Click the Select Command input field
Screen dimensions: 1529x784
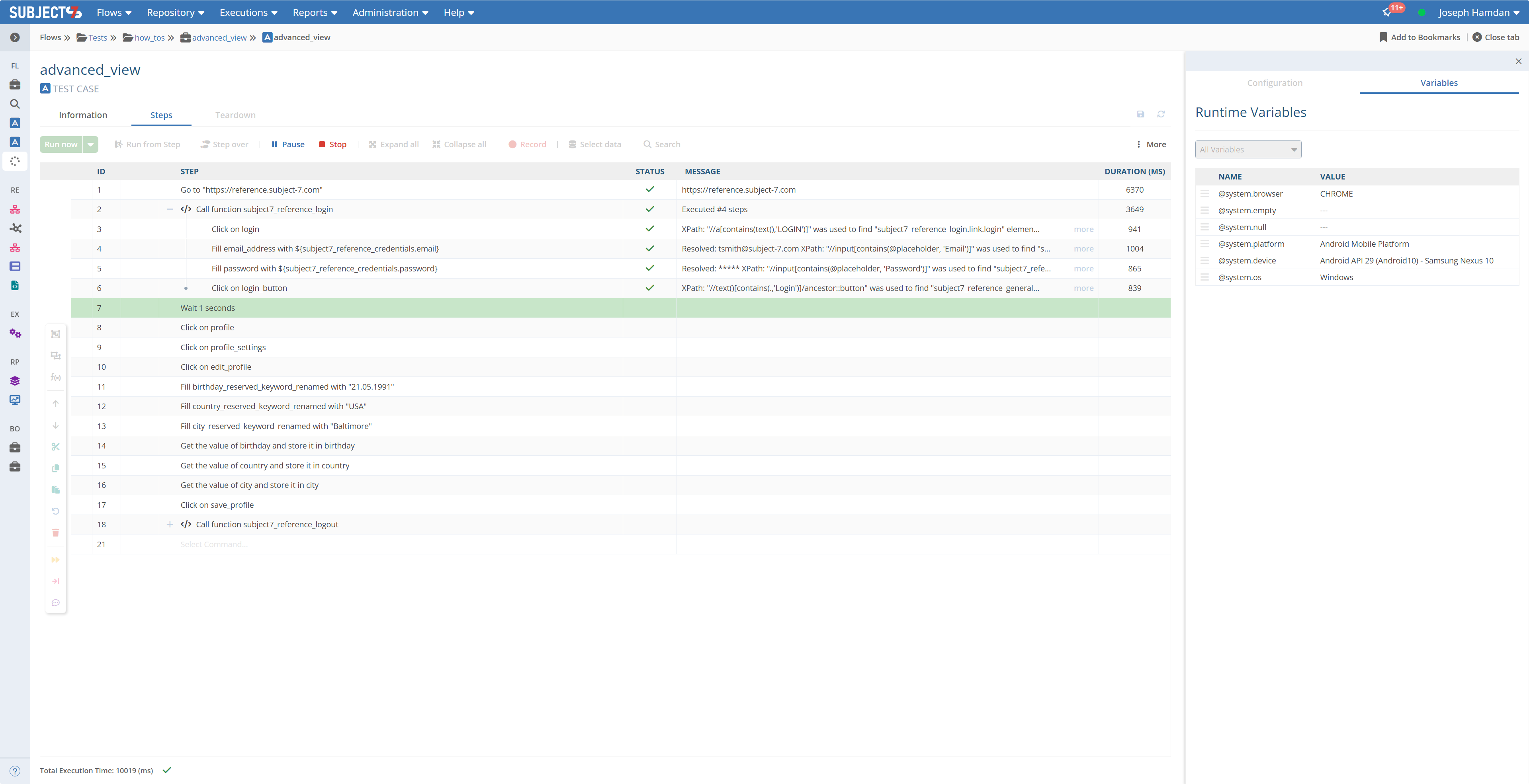pyautogui.click(x=214, y=544)
